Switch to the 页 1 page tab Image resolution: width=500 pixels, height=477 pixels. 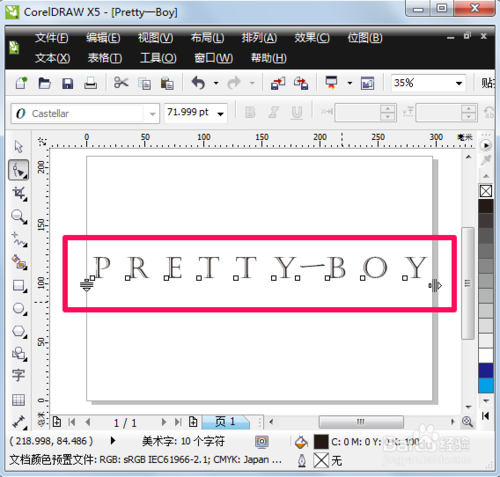coord(225,422)
